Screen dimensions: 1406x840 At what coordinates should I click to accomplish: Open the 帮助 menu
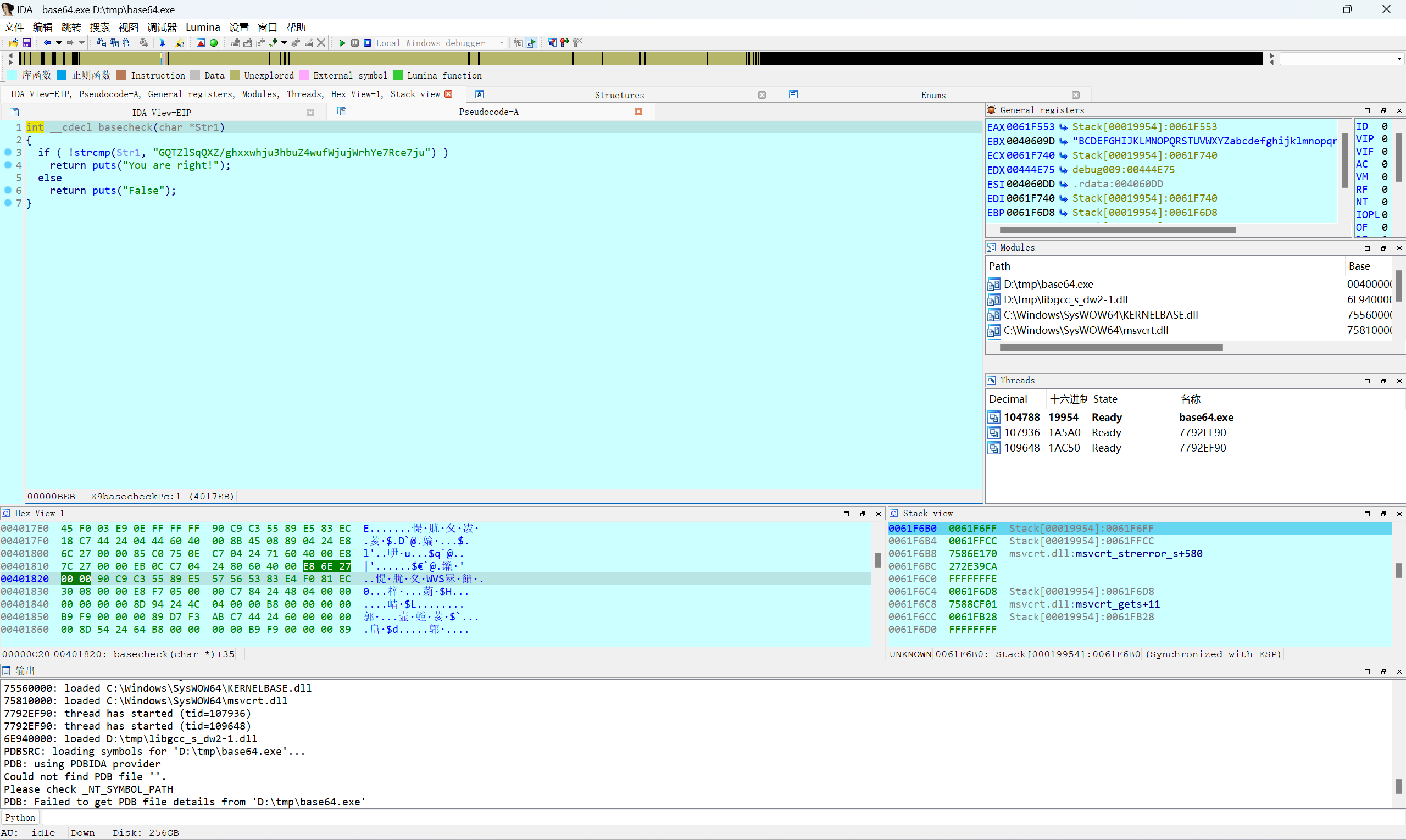pyautogui.click(x=296, y=27)
